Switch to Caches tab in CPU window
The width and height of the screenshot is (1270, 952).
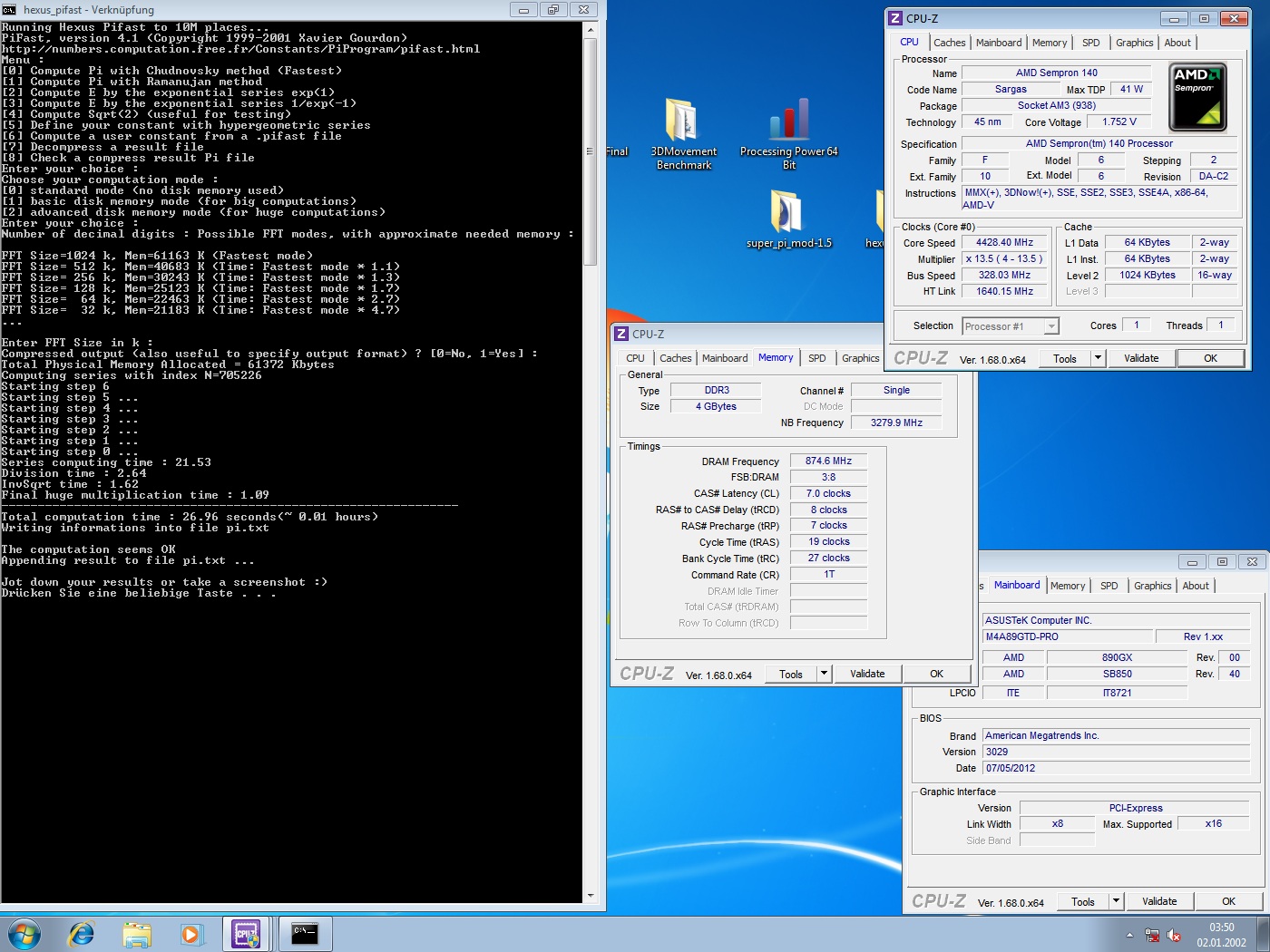950,43
